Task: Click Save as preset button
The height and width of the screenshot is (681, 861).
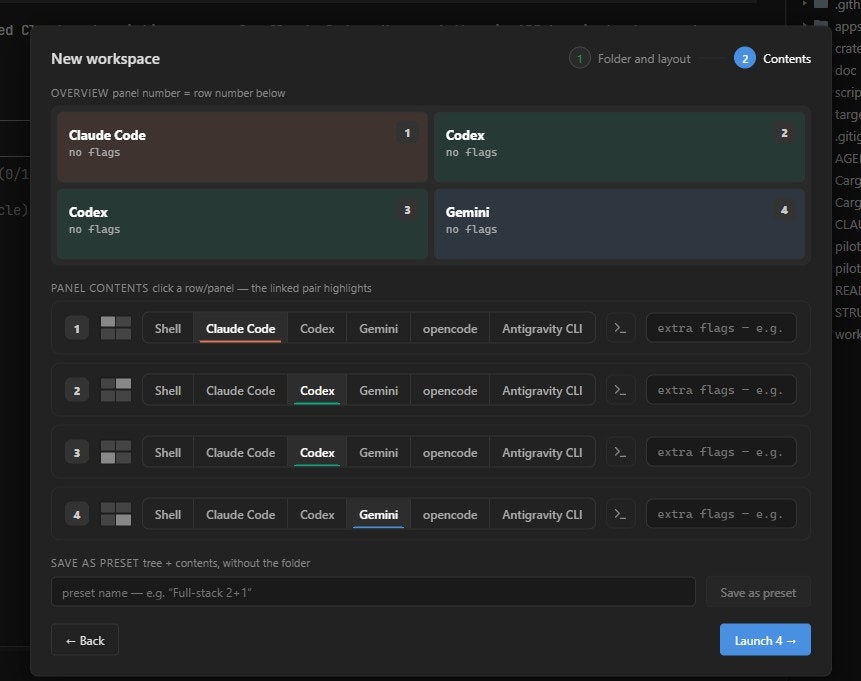Action: [x=758, y=592]
